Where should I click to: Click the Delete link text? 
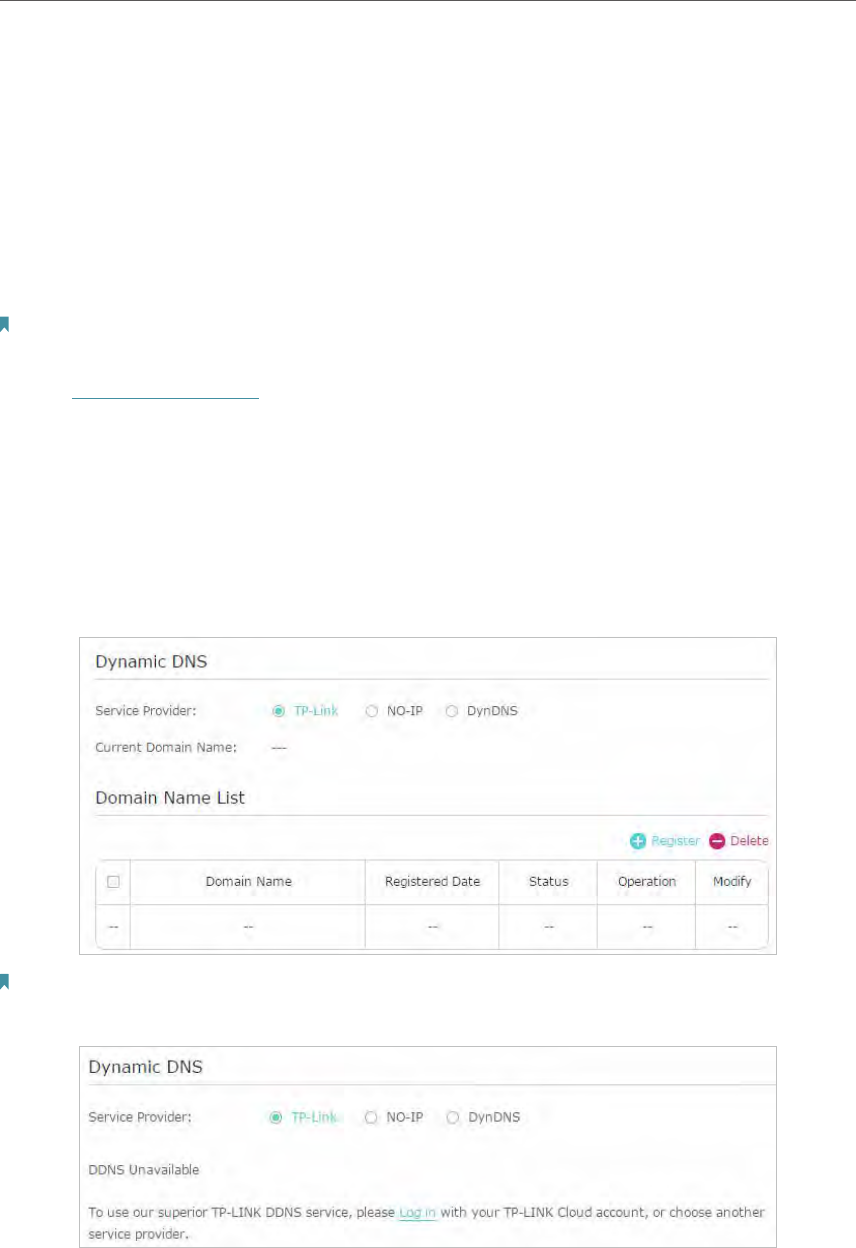click(749, 841)
